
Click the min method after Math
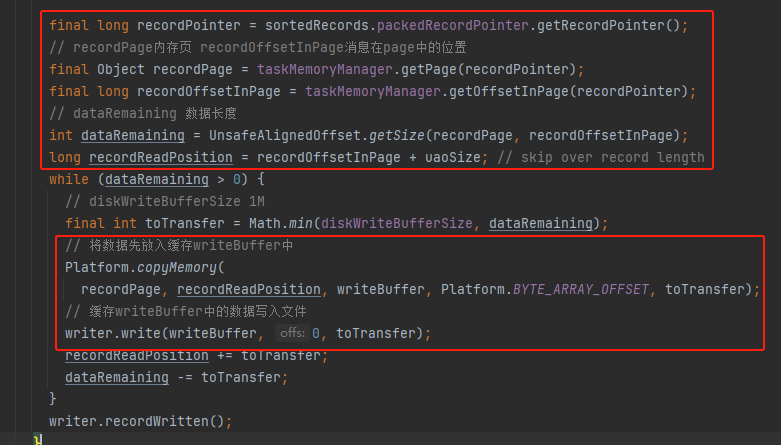point(301,223)
